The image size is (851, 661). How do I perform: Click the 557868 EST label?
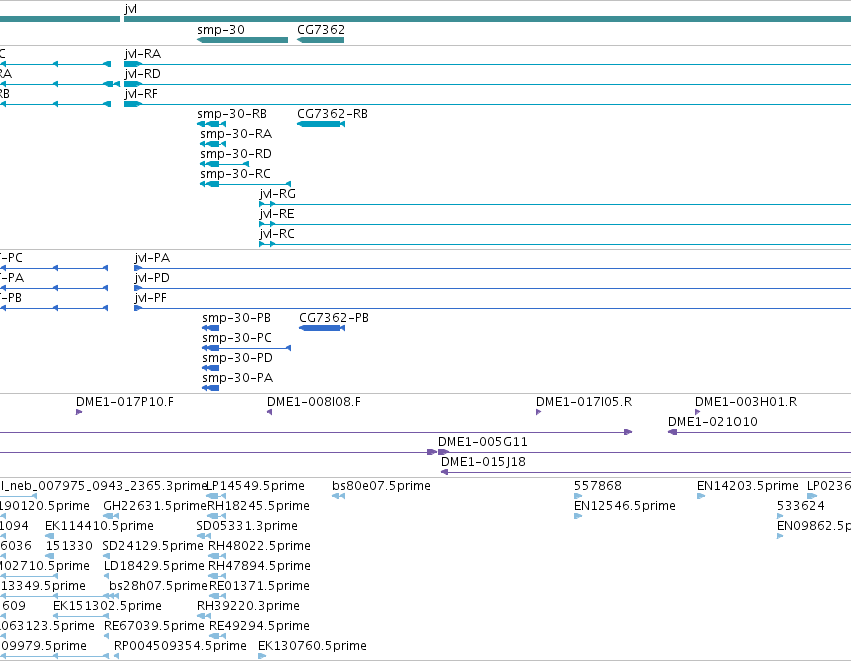pyautogui.click(x=598, y=486)
